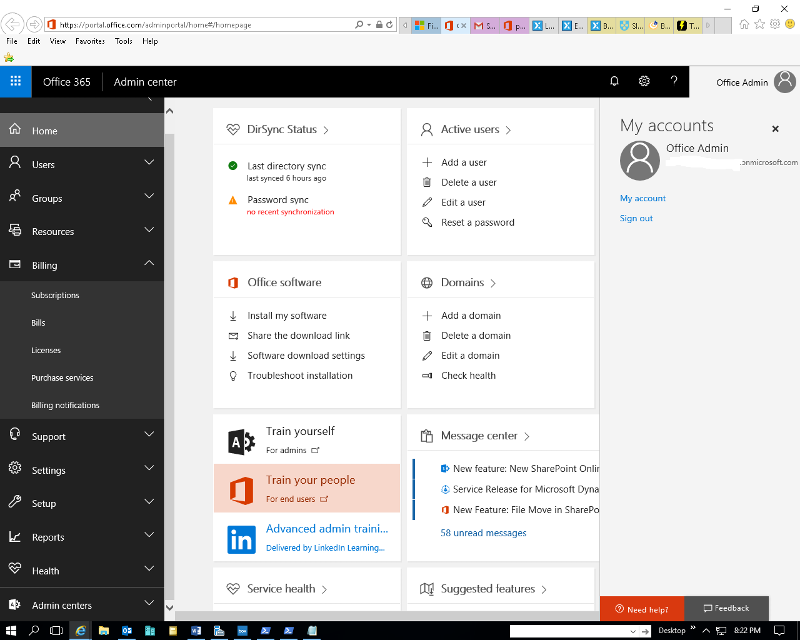Click the help question mark icon
Image resolution: width=800 pixels, height=640 pixels.
tap(674, 80)
